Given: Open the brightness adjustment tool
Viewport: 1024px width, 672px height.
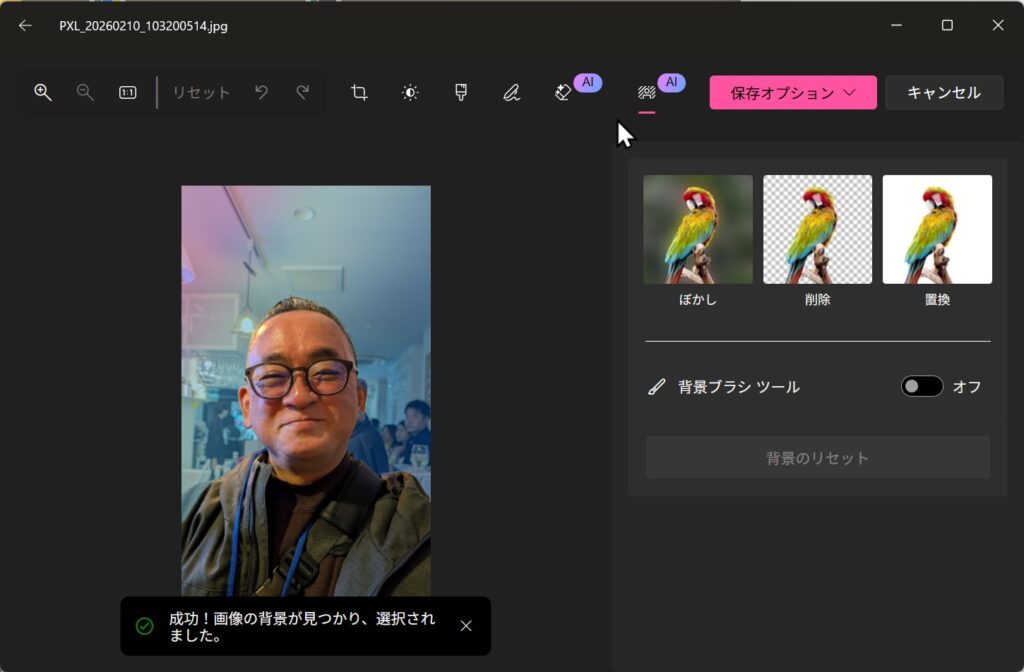Looking at the screenshot, I should pos(410,92).
